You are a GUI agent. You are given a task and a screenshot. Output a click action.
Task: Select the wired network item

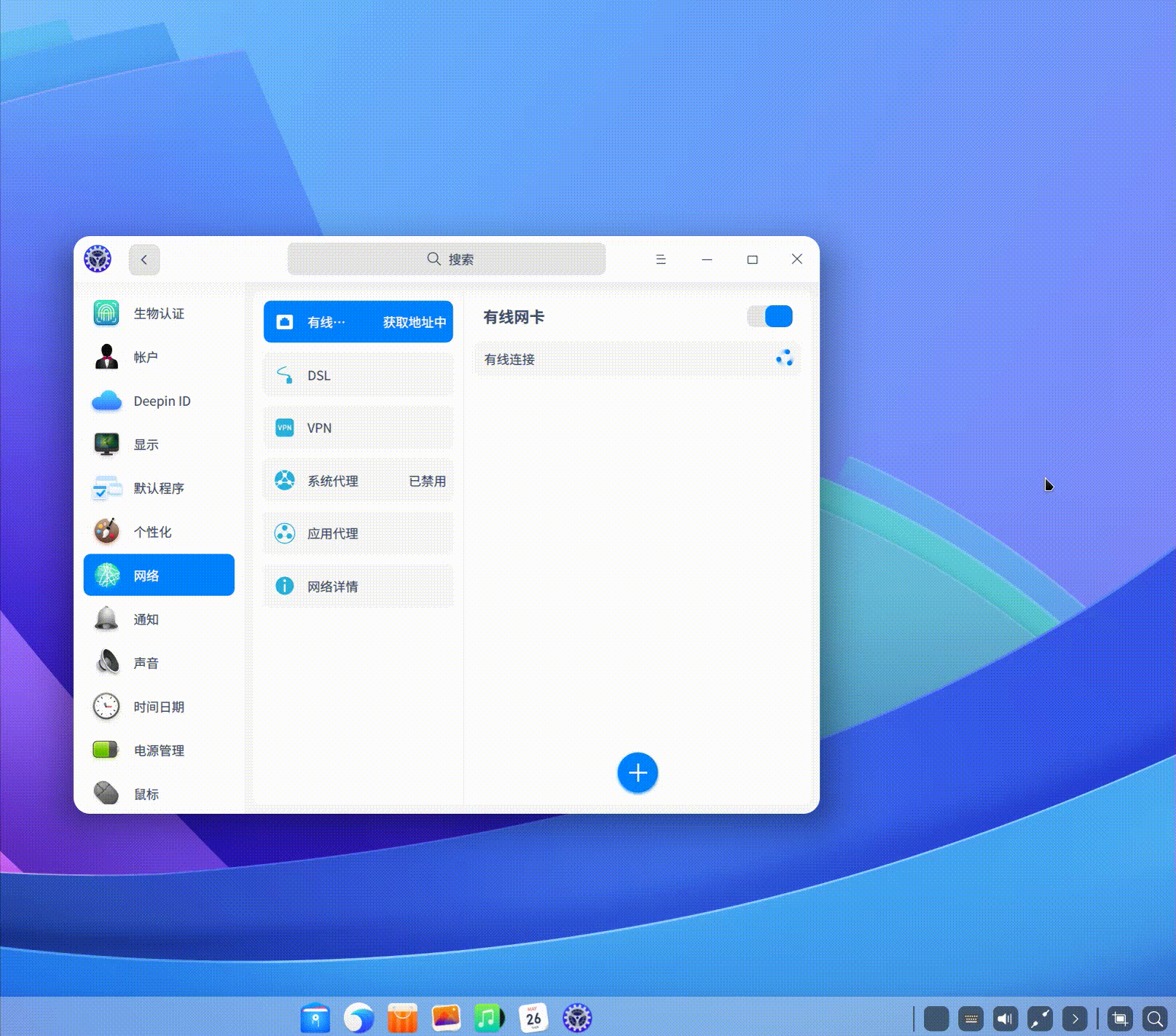(x=358, y=322)
